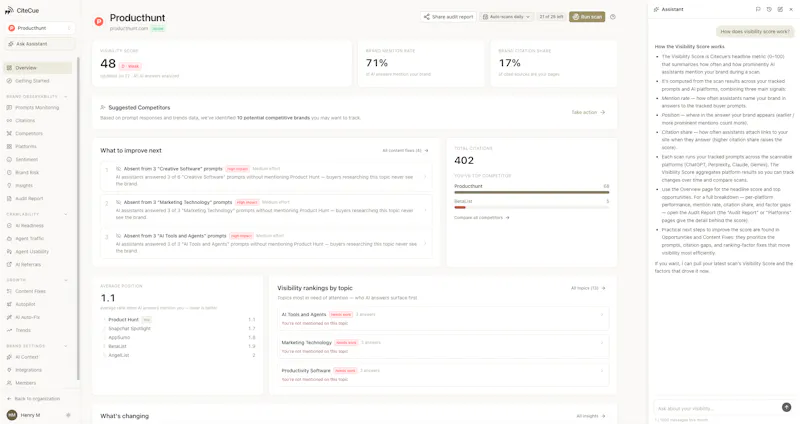The width and height of the screenshot is (800, 424).
Task: Click the AppSumo position row
Action: point(179,337)
